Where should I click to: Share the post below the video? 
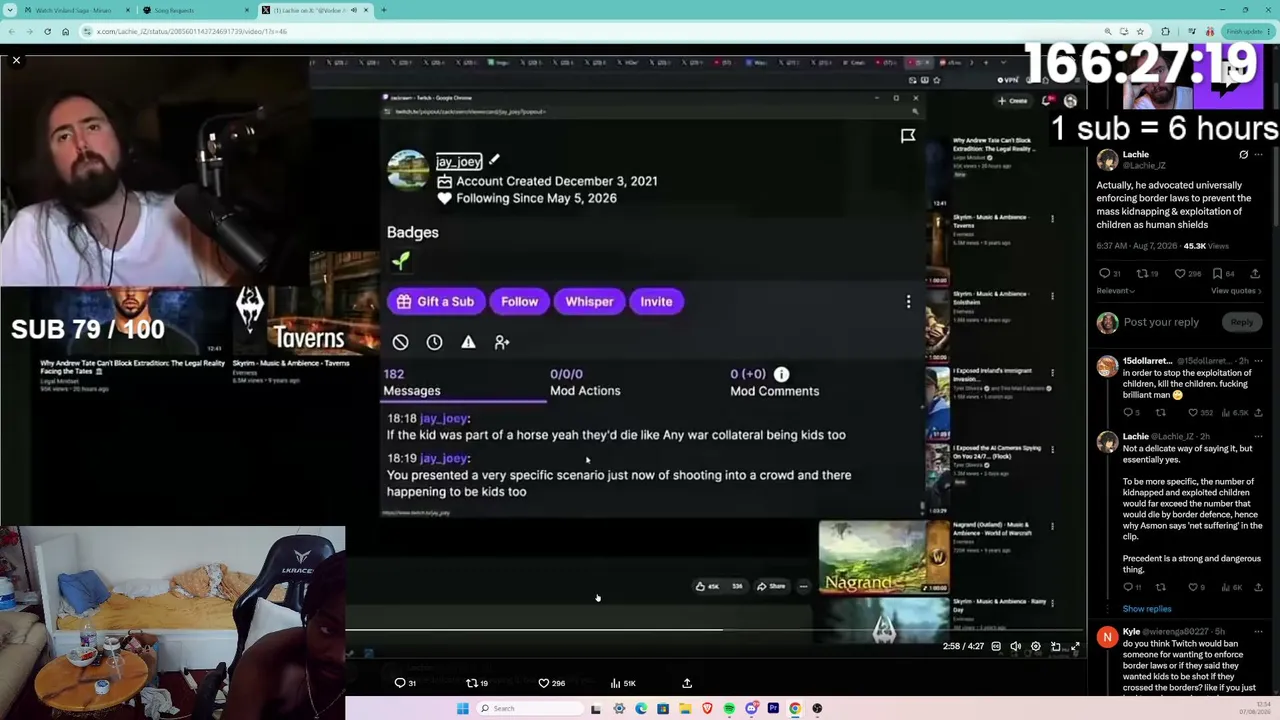click(687, 683)
